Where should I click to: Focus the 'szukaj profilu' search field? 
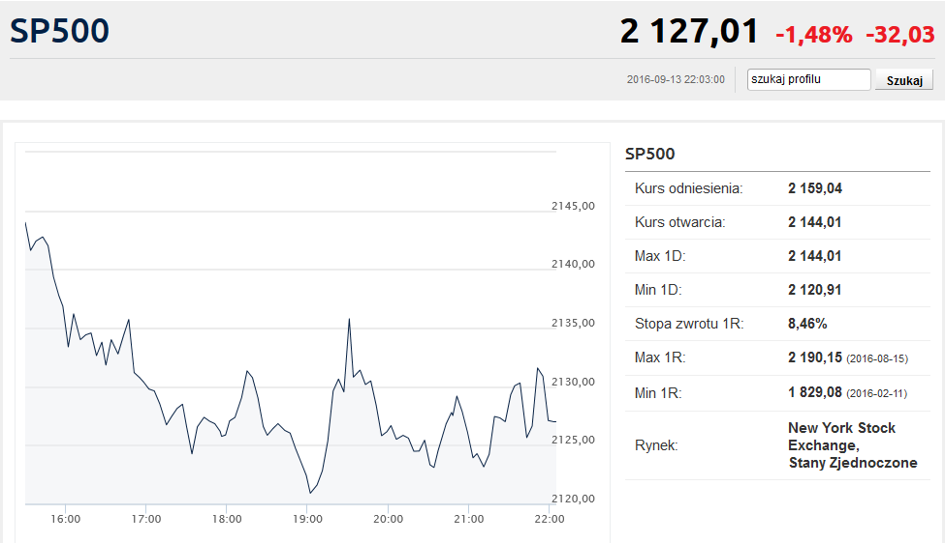click(809, 80)
